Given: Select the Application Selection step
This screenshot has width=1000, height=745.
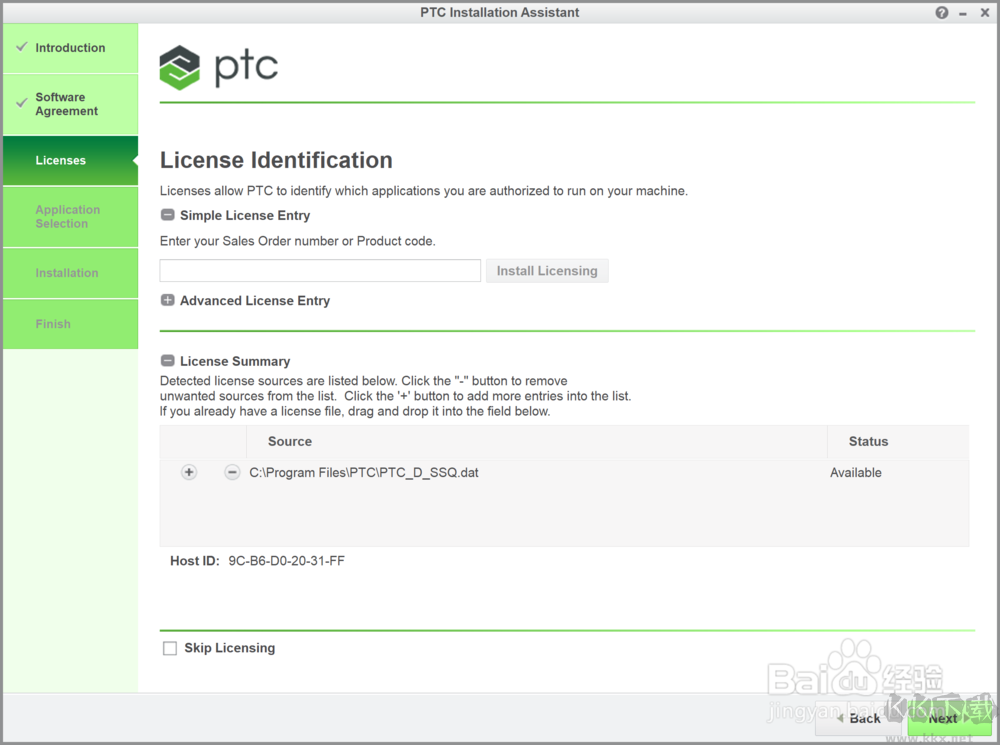Looking at the screenshot, I should pyautogui.click(x=71, y=217).
